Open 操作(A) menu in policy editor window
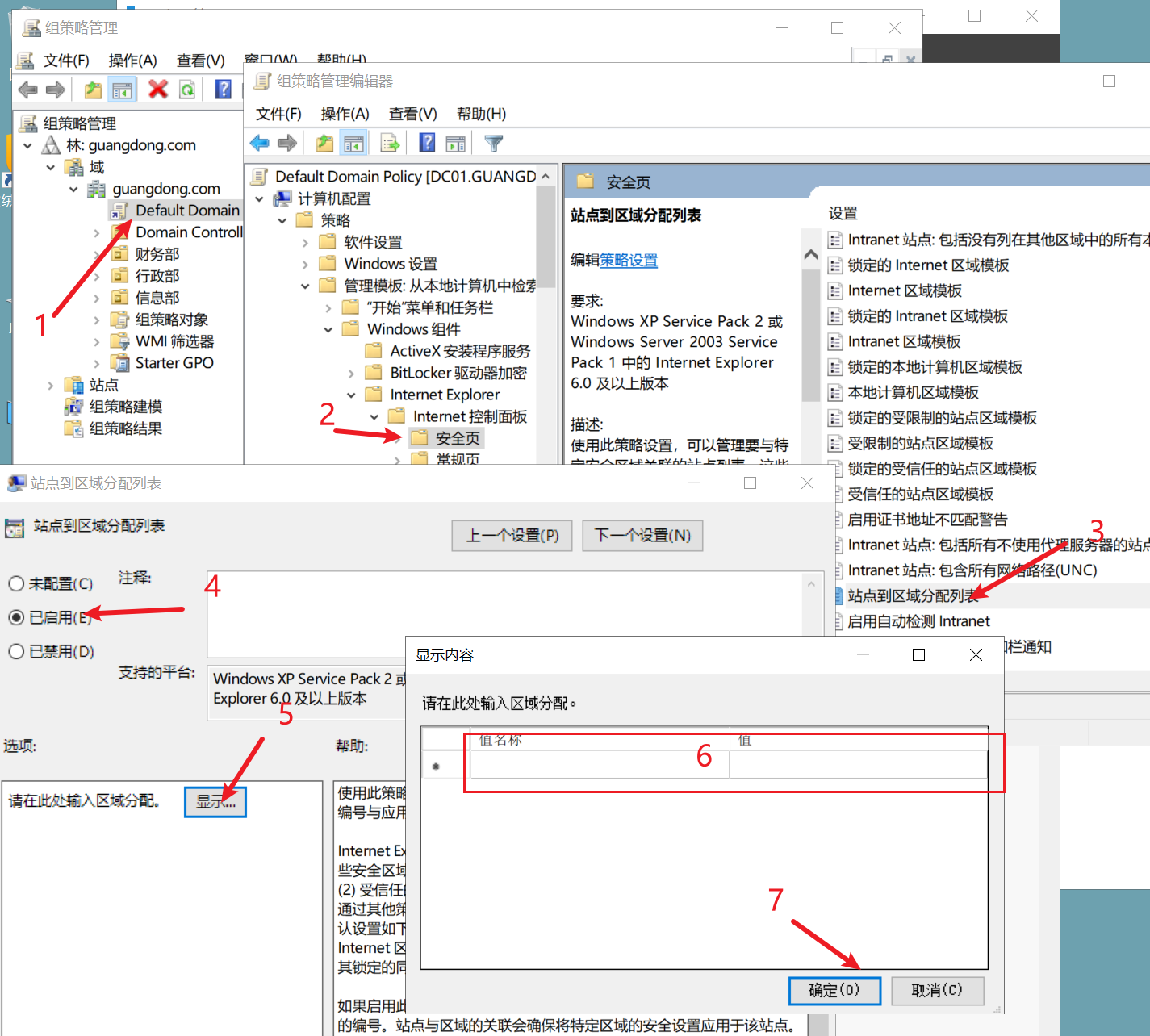 click(345, 114)
